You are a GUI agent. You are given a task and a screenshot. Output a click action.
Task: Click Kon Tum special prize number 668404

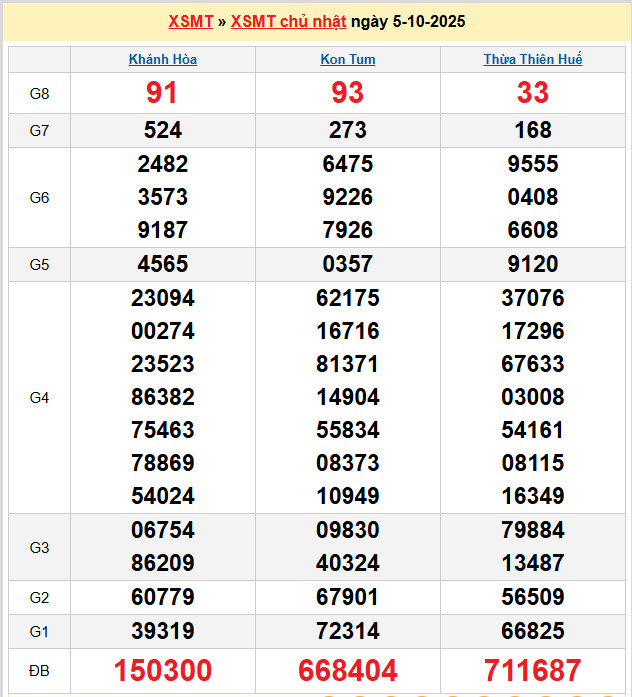(348, 670)
